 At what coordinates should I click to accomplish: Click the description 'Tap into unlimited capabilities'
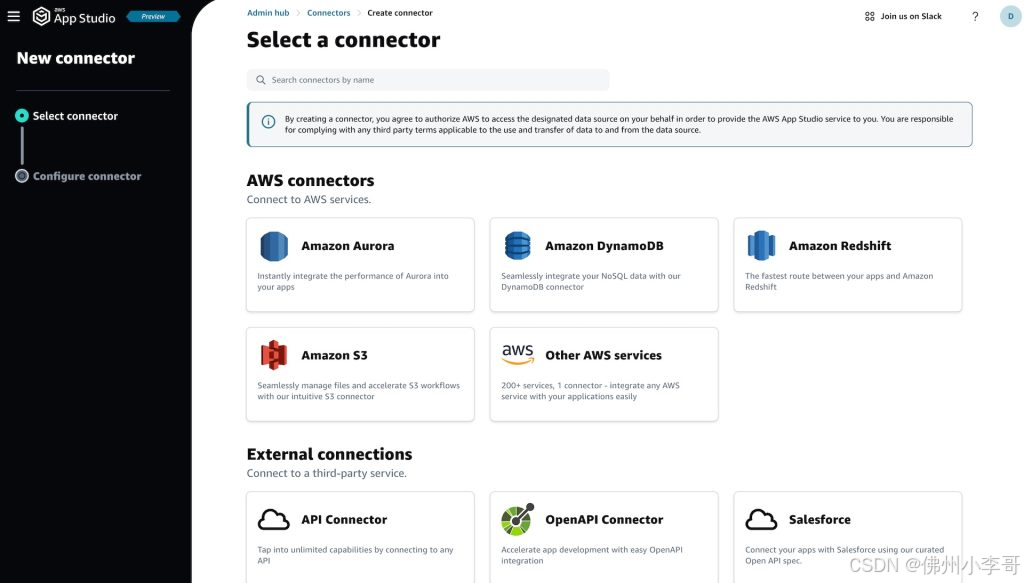click(x=355, y=555)
